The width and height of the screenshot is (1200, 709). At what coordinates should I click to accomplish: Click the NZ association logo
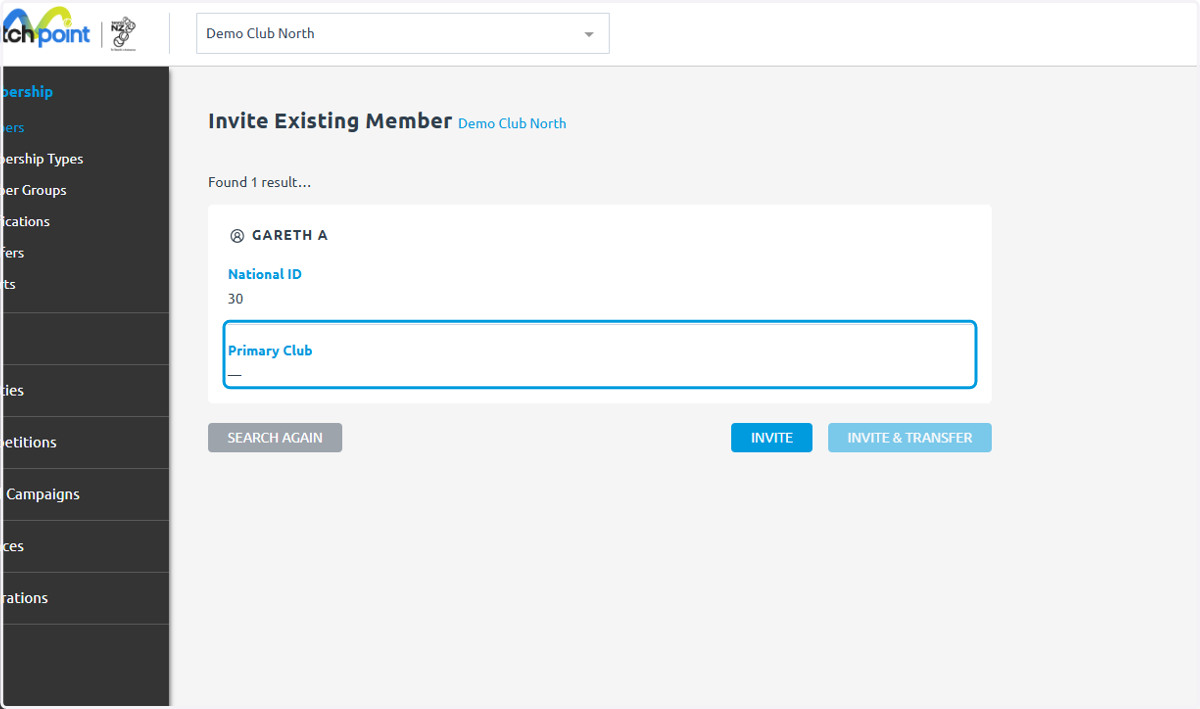[123, 33]
